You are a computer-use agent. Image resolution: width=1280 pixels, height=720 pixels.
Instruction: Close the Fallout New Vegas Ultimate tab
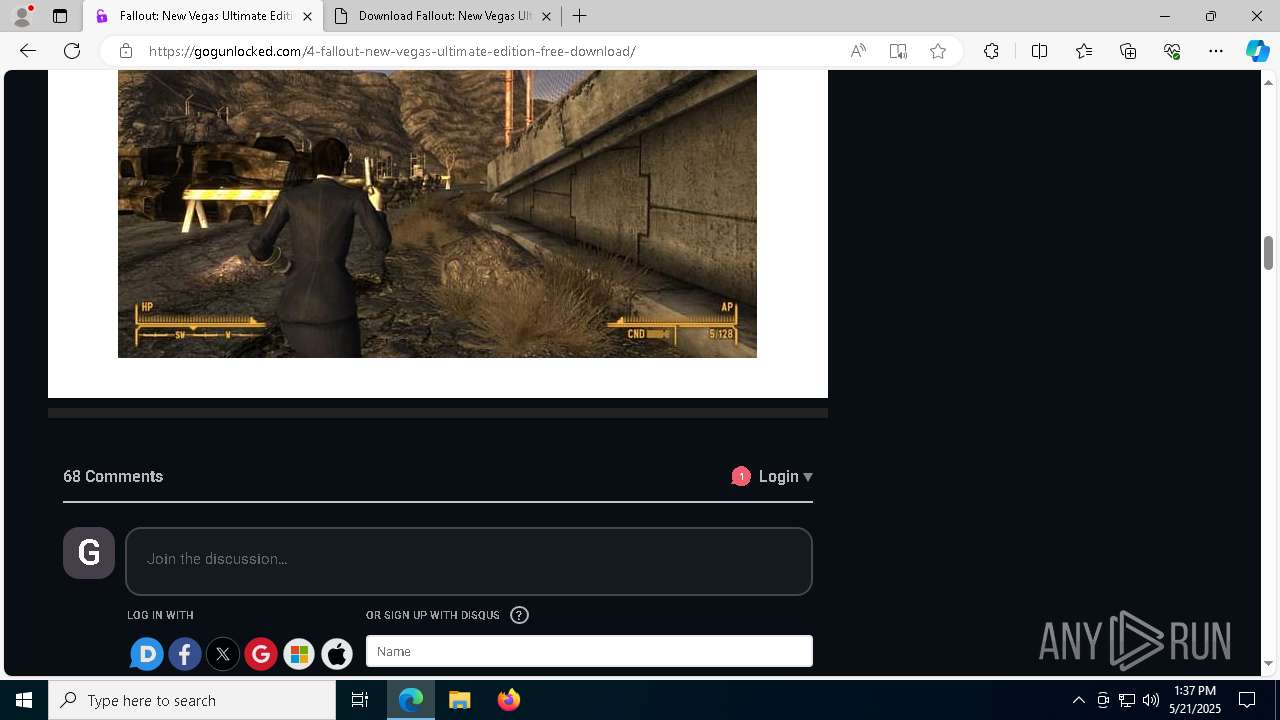(307, 16)
